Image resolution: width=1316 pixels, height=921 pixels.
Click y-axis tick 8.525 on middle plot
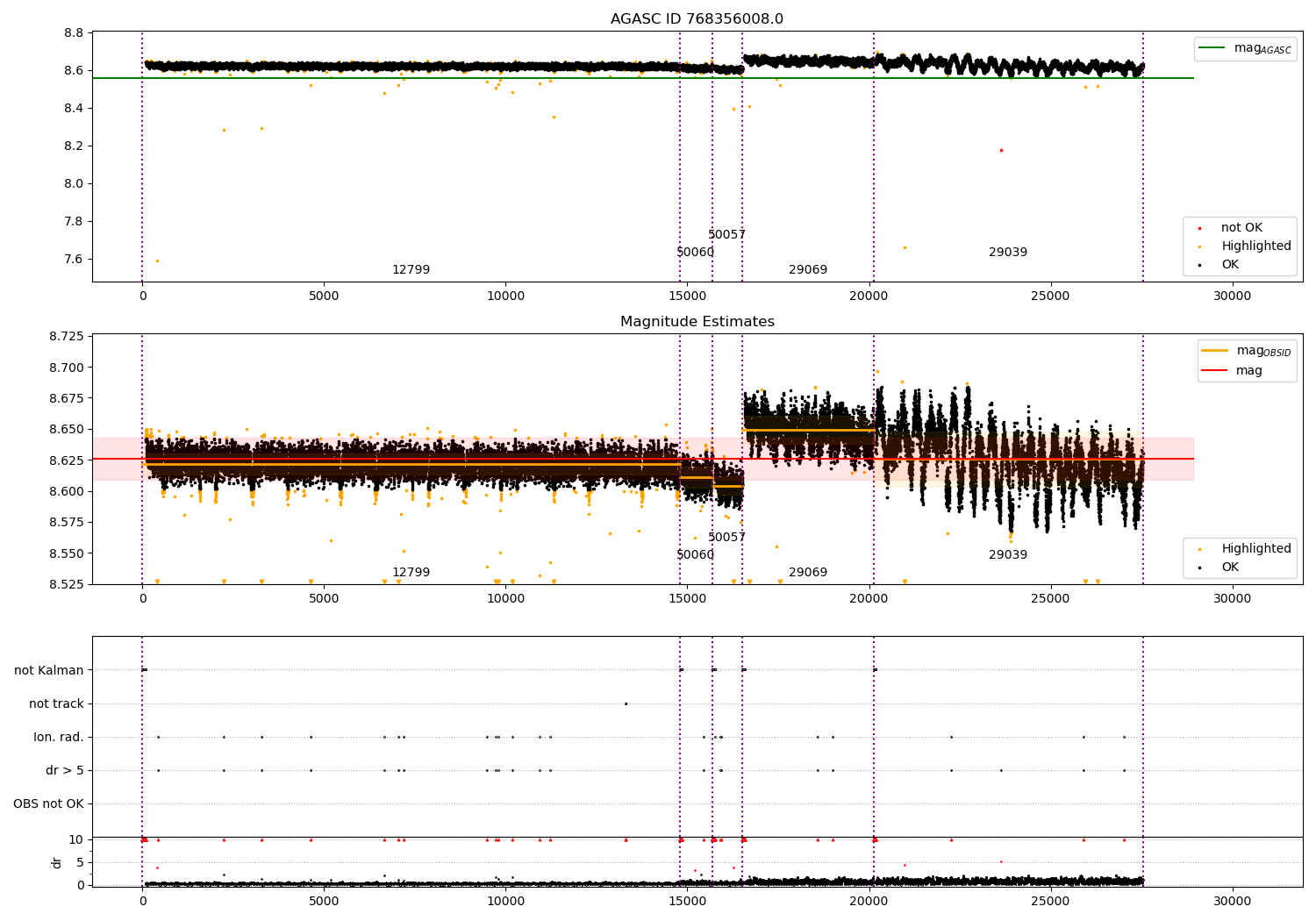(66, 584)
